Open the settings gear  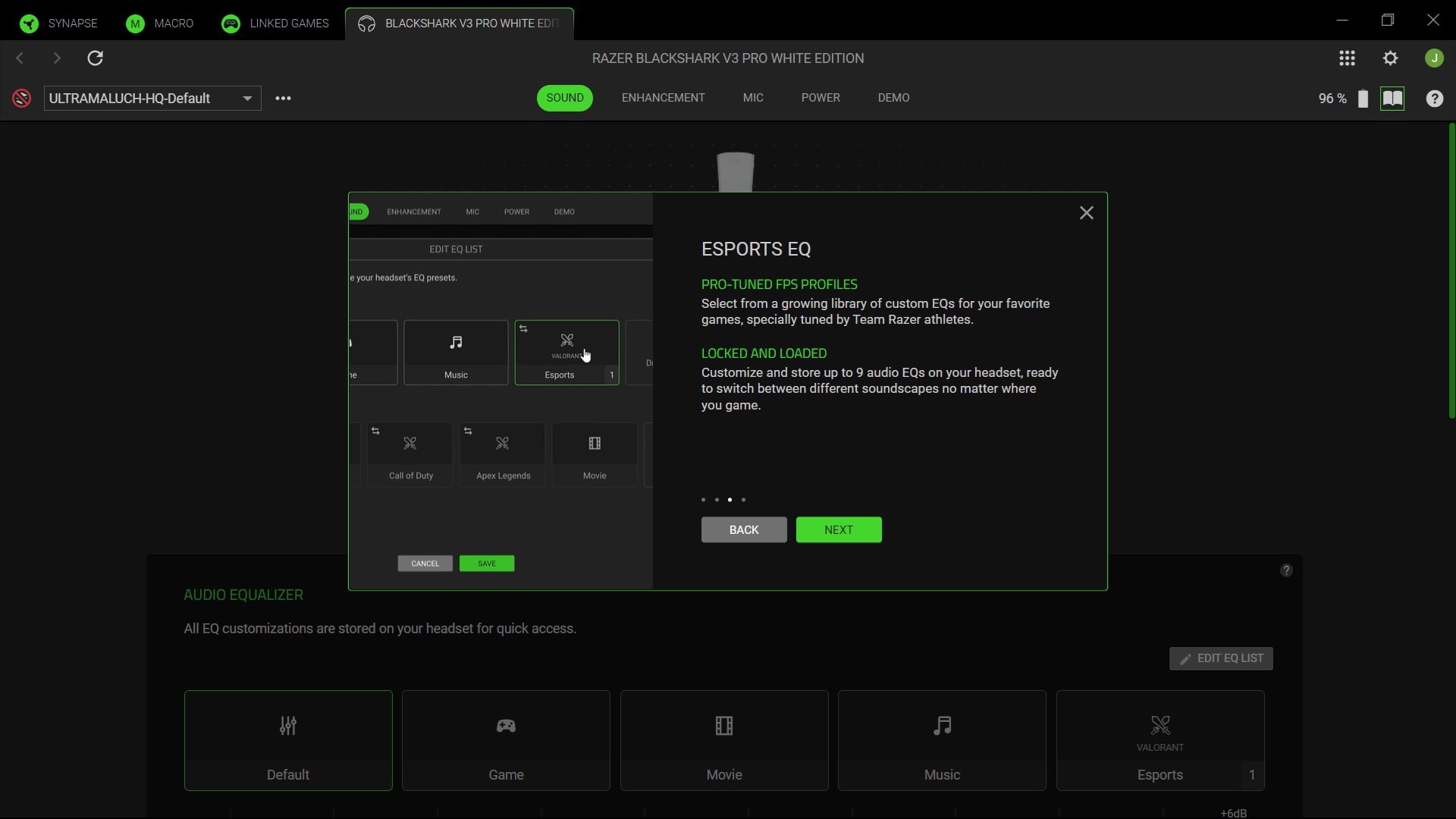[x=1390, y=58]
